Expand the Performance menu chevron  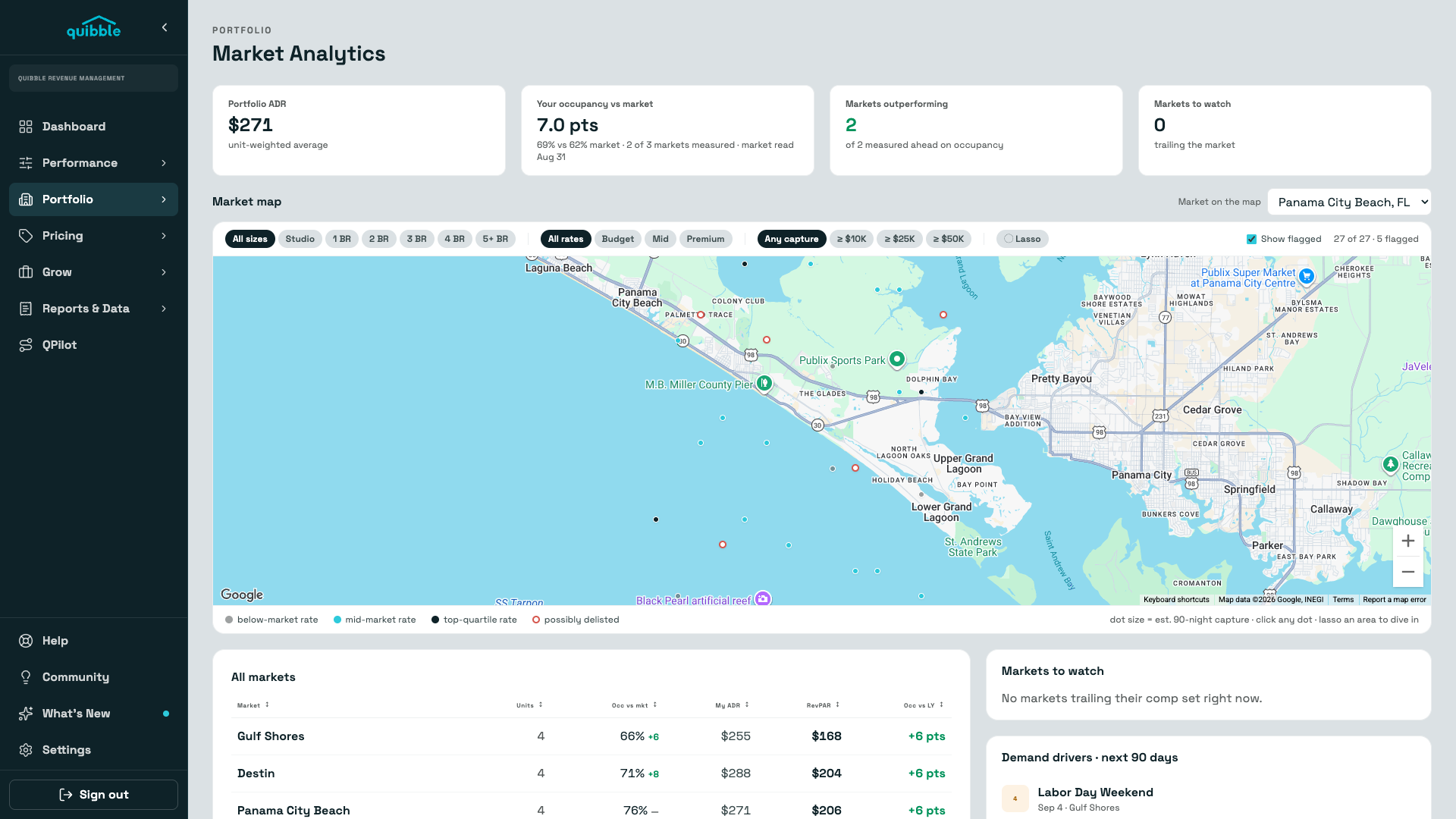click(164, 163)
